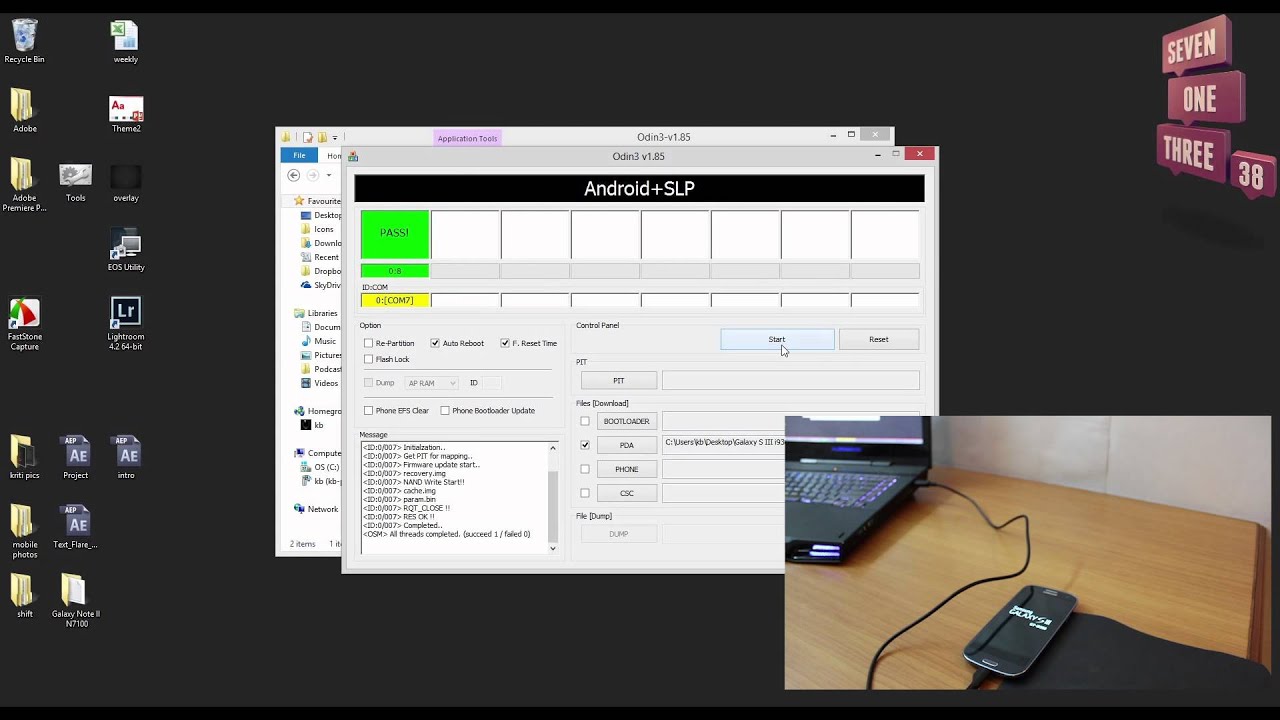Click the CSC file button
Image resolution: width=1280 pixels, height=720 pixels.
(x=626, y=493)
